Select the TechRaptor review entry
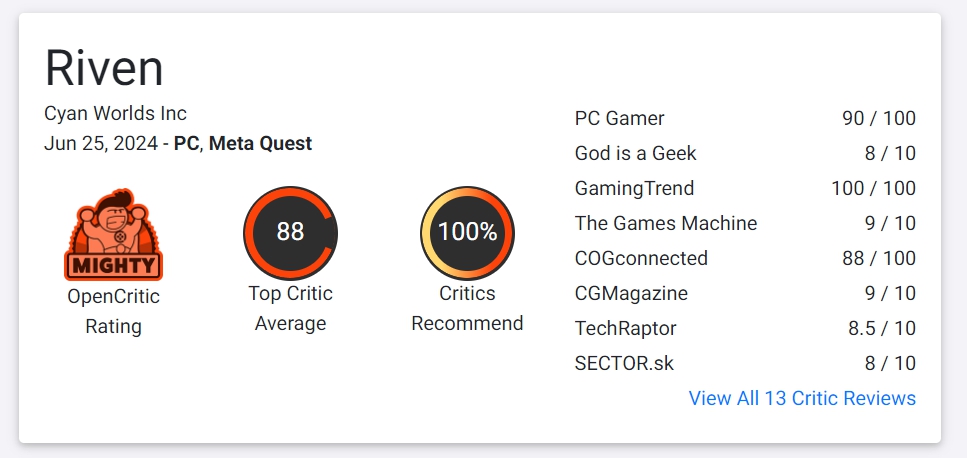This screenshot has width=967, height=458. tap(626, 328)
